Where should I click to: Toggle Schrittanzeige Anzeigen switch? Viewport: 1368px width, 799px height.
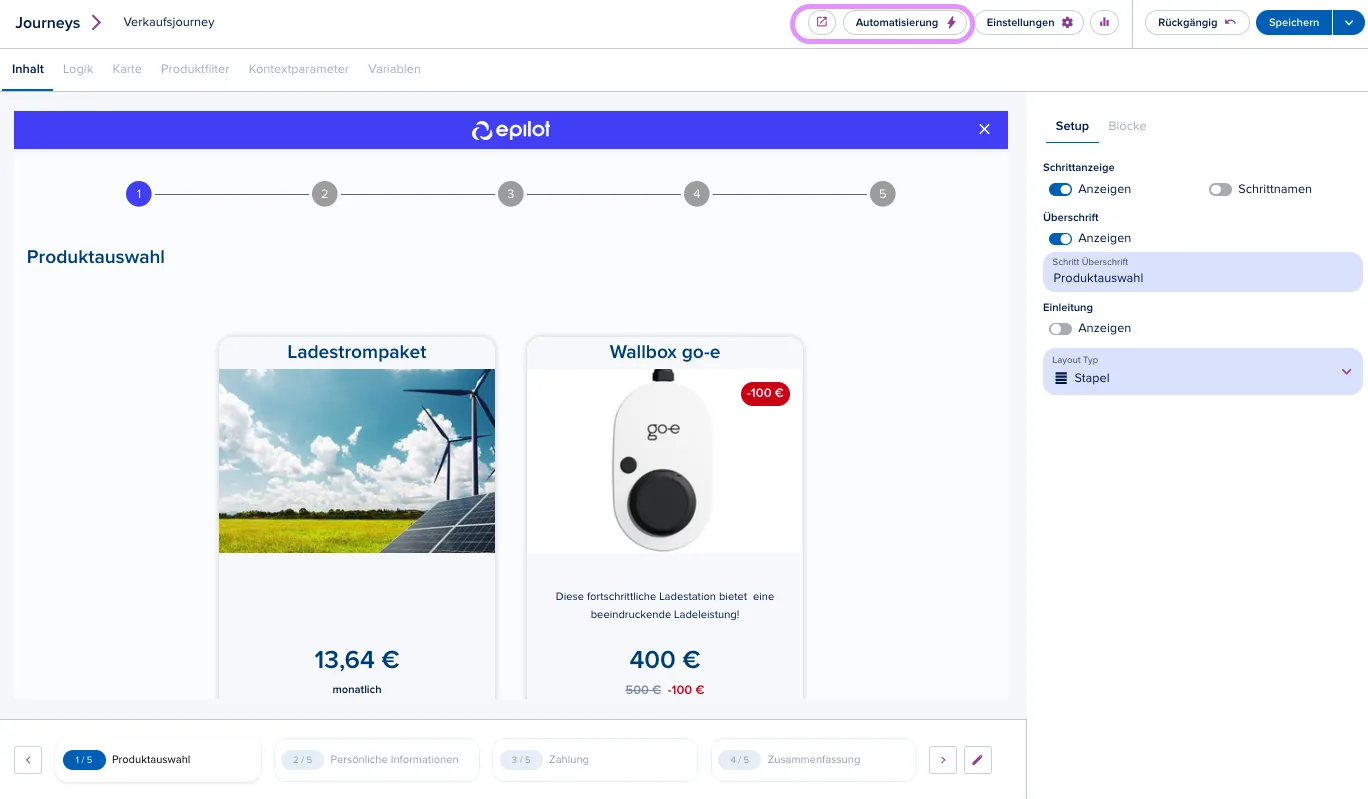coord(1060,189)
